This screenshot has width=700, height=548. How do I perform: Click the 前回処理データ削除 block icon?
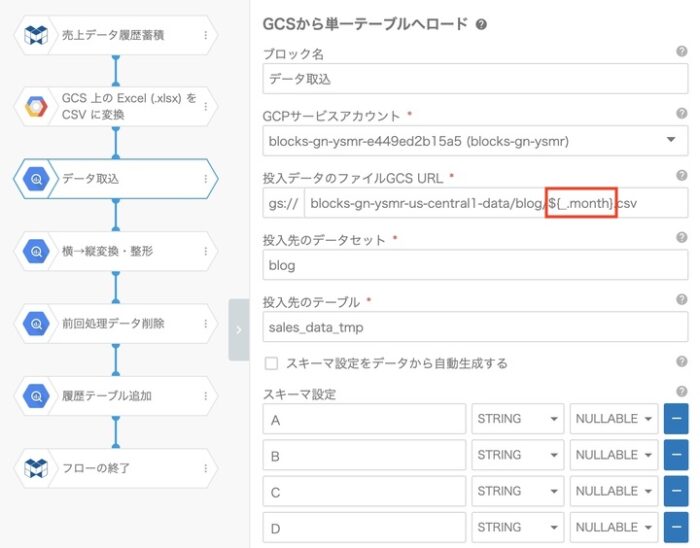point(36,324)
